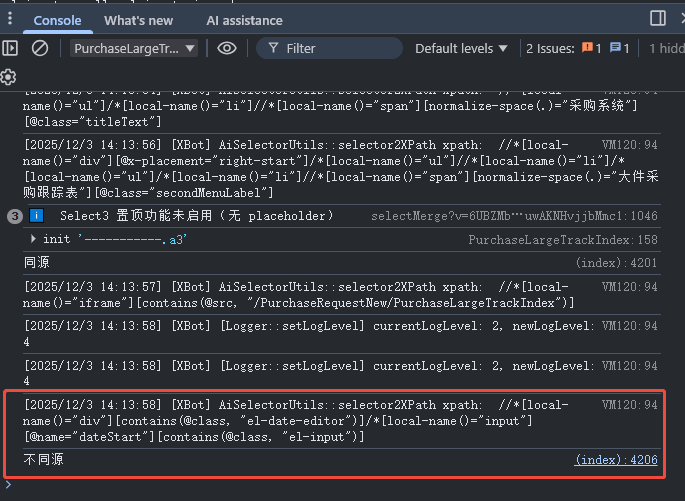685x501 pixels.
Task: Click the blue info icon beside Select3
Action: click(37, 215)
